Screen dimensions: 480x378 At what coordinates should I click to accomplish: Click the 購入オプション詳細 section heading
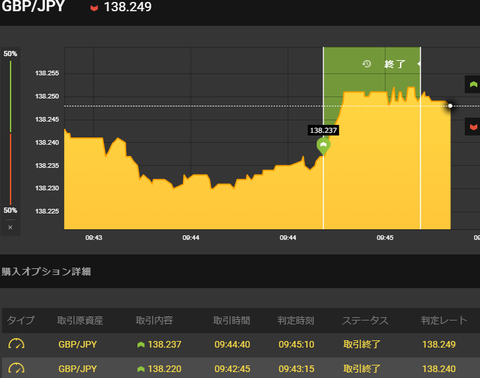click(46, 271)
